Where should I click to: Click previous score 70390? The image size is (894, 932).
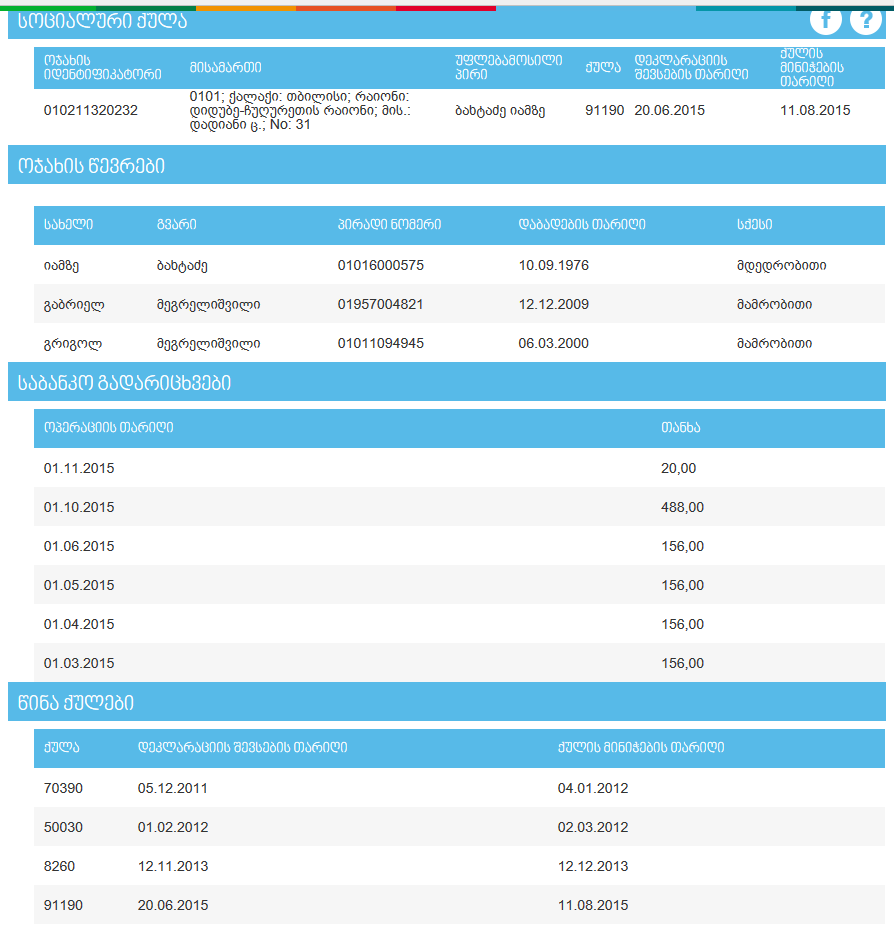64,788
